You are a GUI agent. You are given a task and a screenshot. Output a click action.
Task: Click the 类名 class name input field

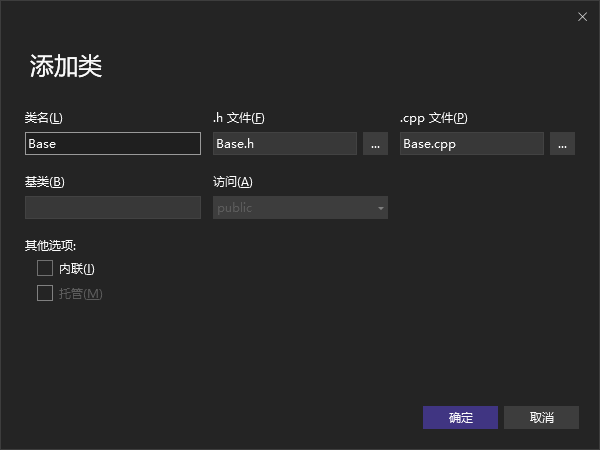pos(113,143)
